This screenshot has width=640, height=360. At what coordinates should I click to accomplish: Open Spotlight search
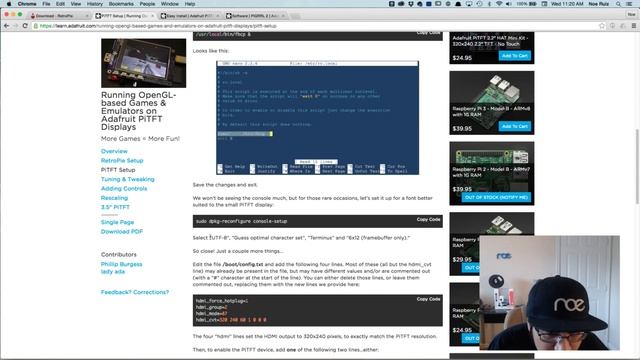(618, 4)
